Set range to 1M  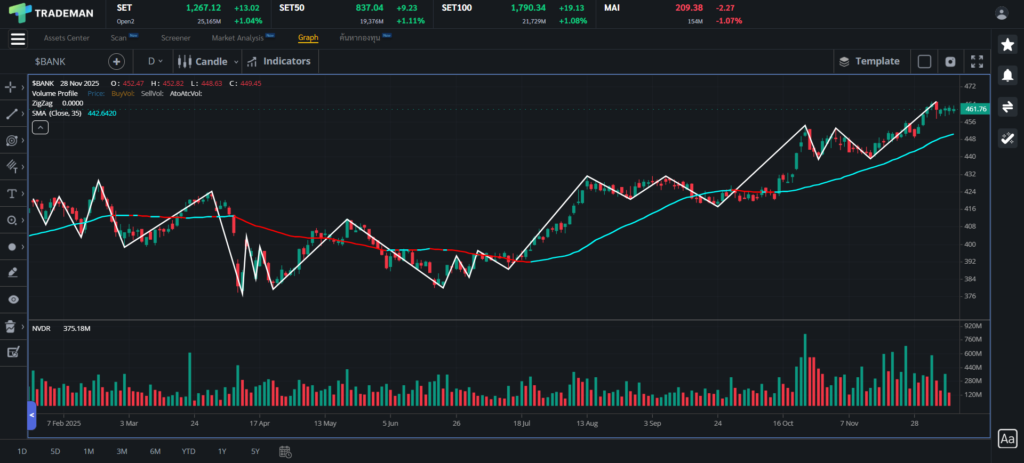(89, 451)
